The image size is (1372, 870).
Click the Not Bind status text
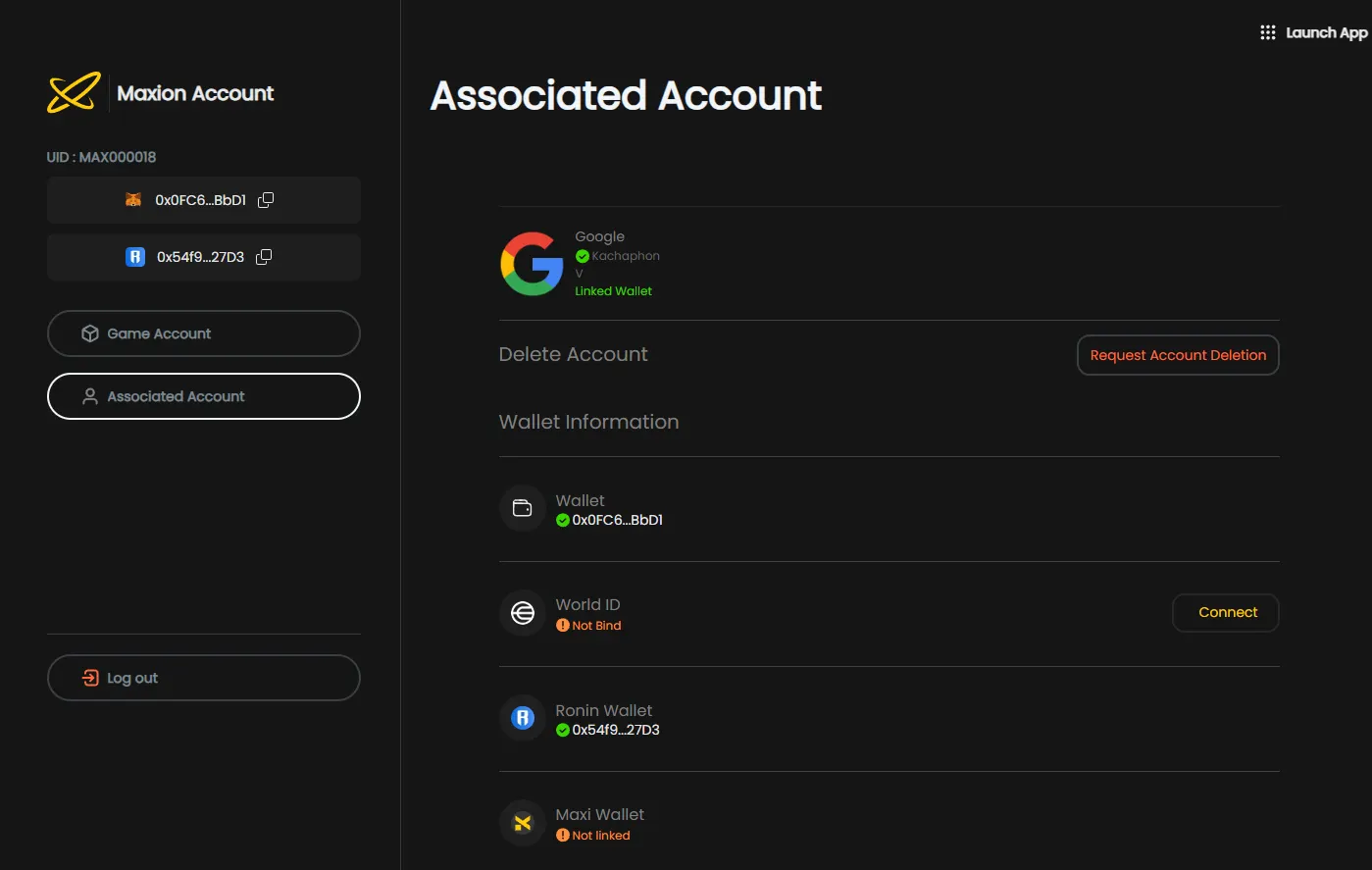coord(596,626)
